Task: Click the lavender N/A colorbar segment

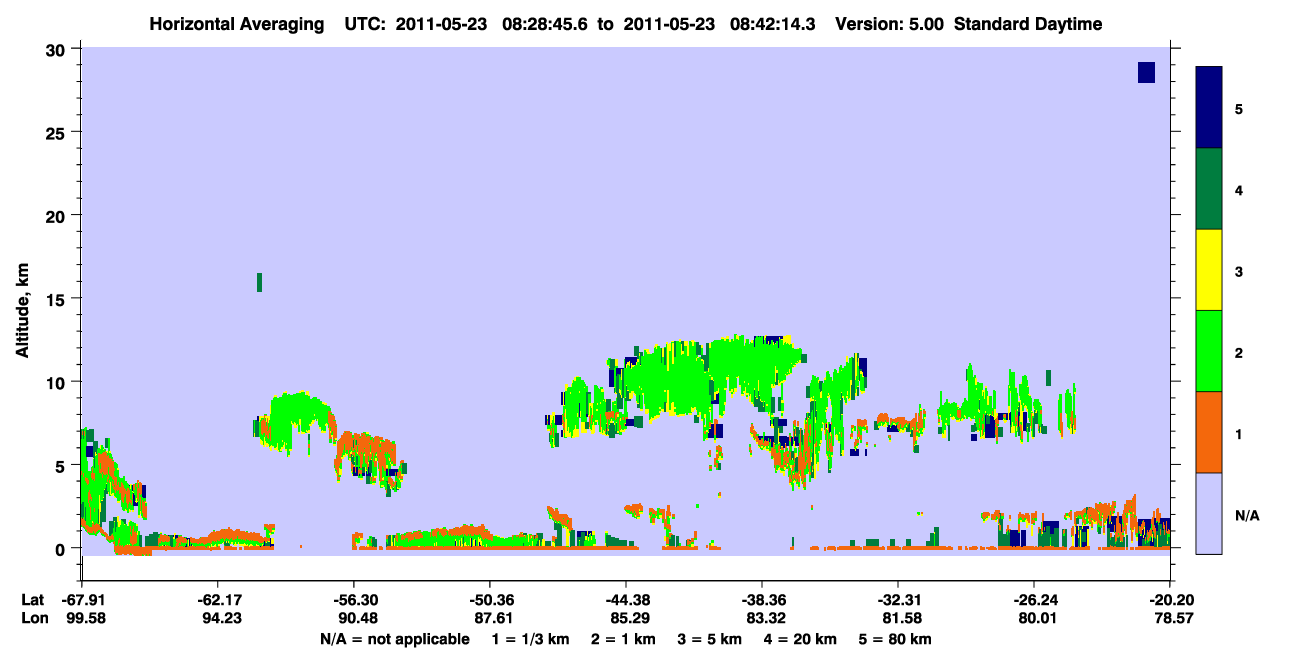Action: point(1209,513)
